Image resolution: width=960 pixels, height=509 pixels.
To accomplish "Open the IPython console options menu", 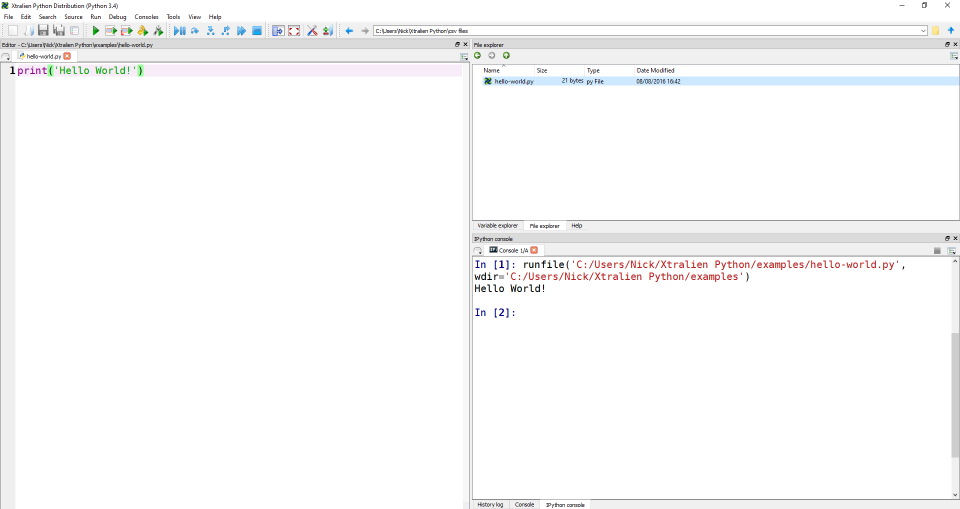I will [953, 250].
